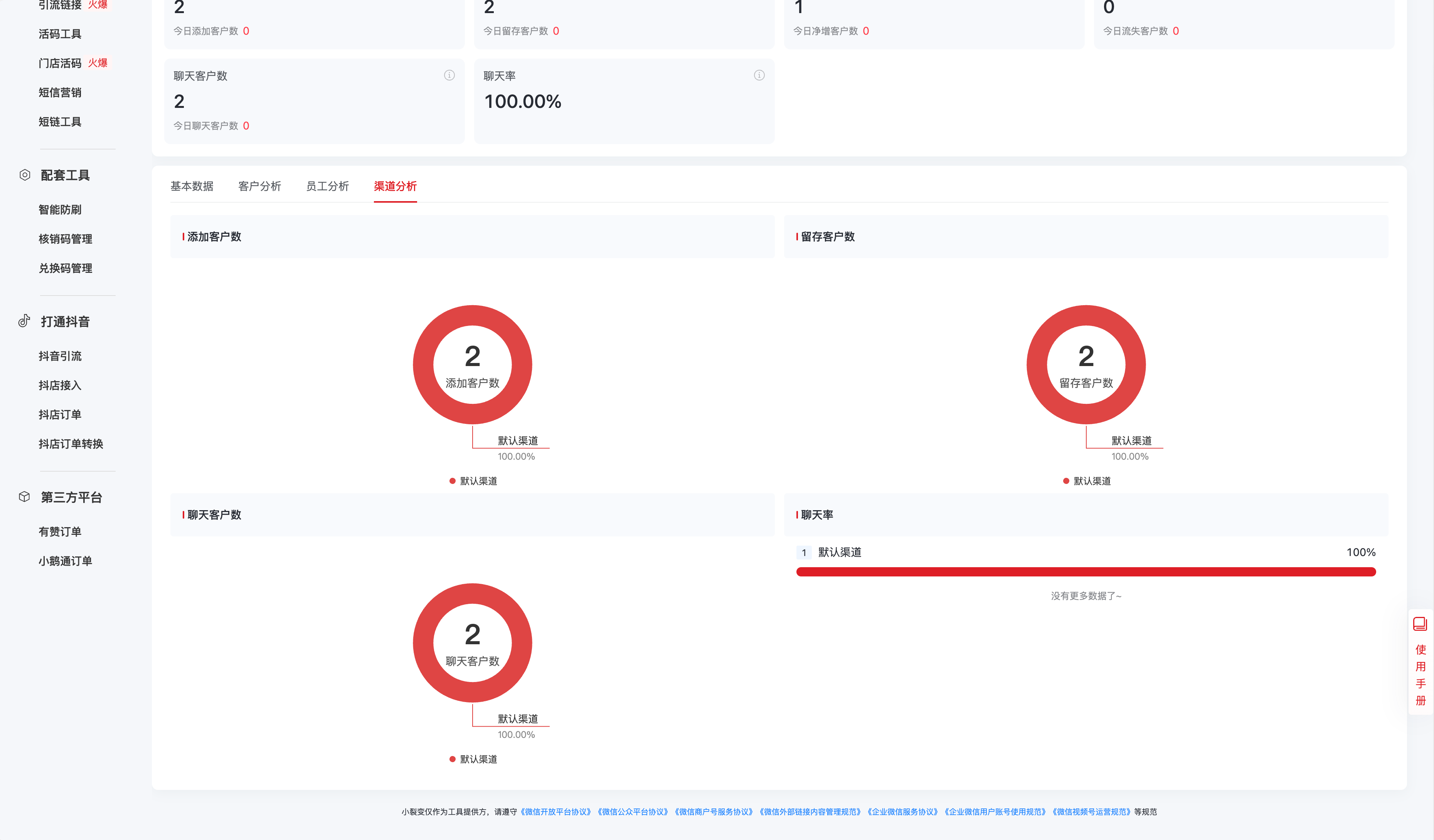Click 默认渠道 callout label on 添加客户数 chart
The width and height of the screenshot is (1434, 840).
point(518,441)
